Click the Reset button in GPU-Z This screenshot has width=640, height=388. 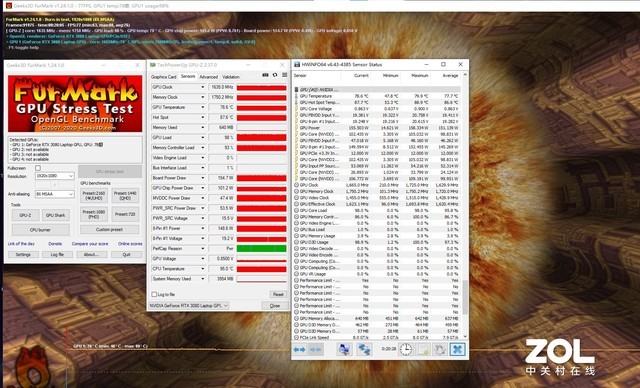tap(278, 294)
